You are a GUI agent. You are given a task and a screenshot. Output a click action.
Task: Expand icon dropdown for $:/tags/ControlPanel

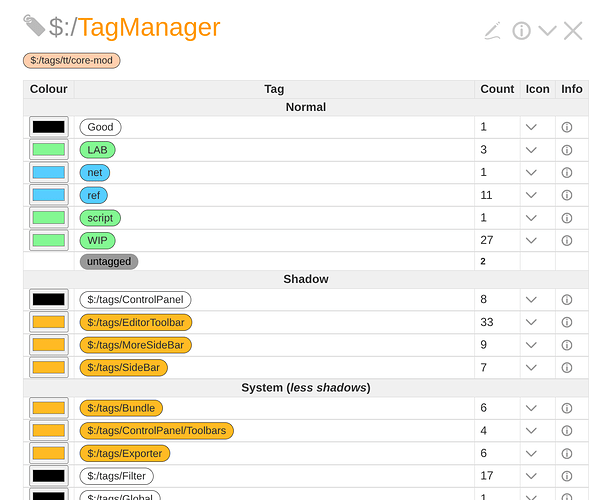click(x=531, y=300)
